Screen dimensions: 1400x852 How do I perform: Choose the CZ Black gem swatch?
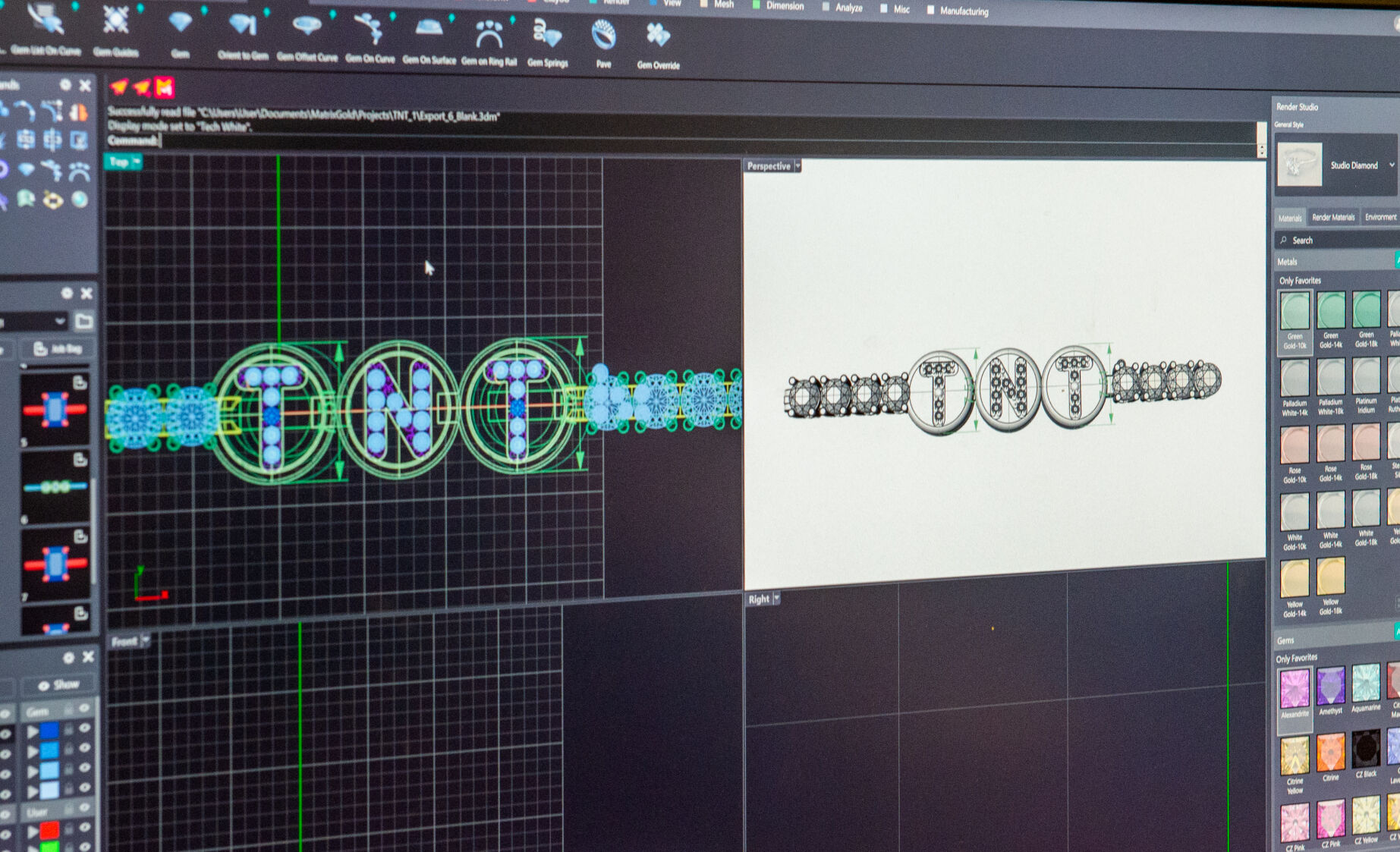[x=1366, y=754]
